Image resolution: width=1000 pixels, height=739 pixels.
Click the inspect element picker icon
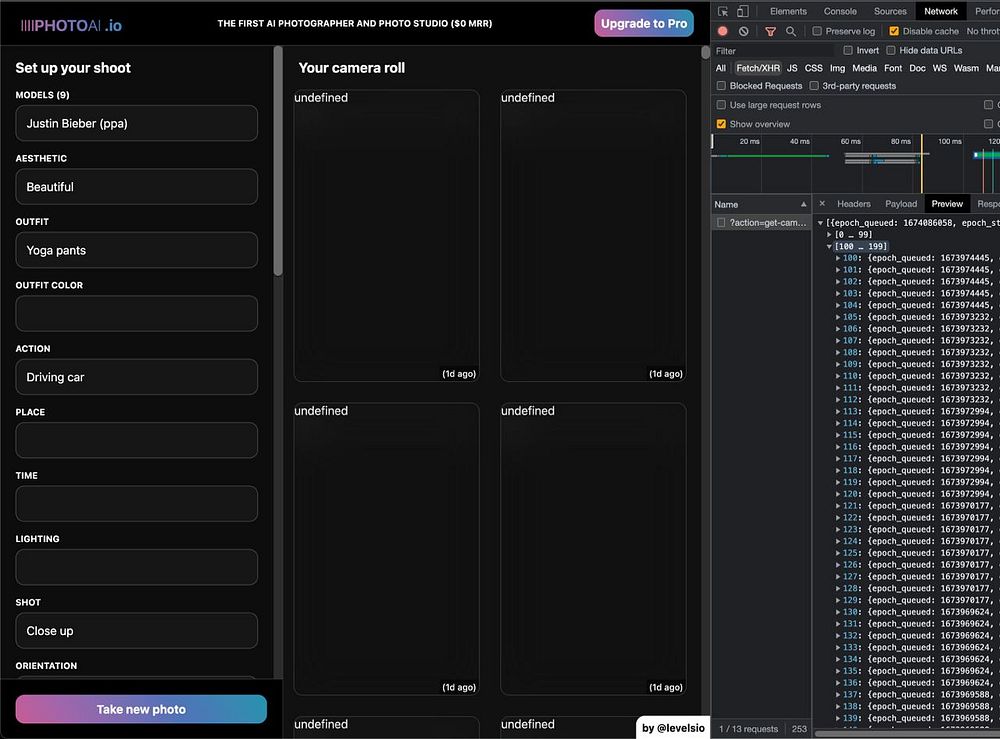(x=723, y=11)
